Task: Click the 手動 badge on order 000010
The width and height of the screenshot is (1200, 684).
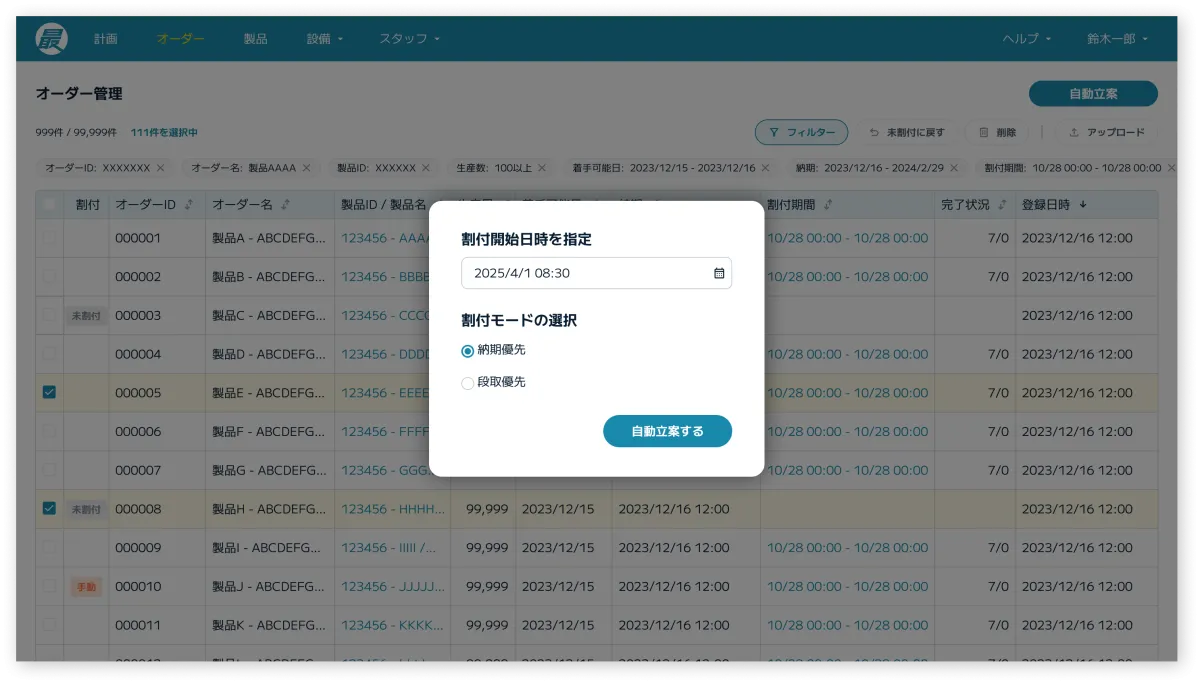Action: pyautogui.click(x=86, y=586)
